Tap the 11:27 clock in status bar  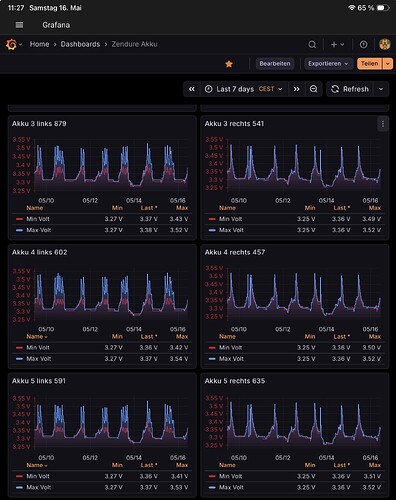click(16, 8)
